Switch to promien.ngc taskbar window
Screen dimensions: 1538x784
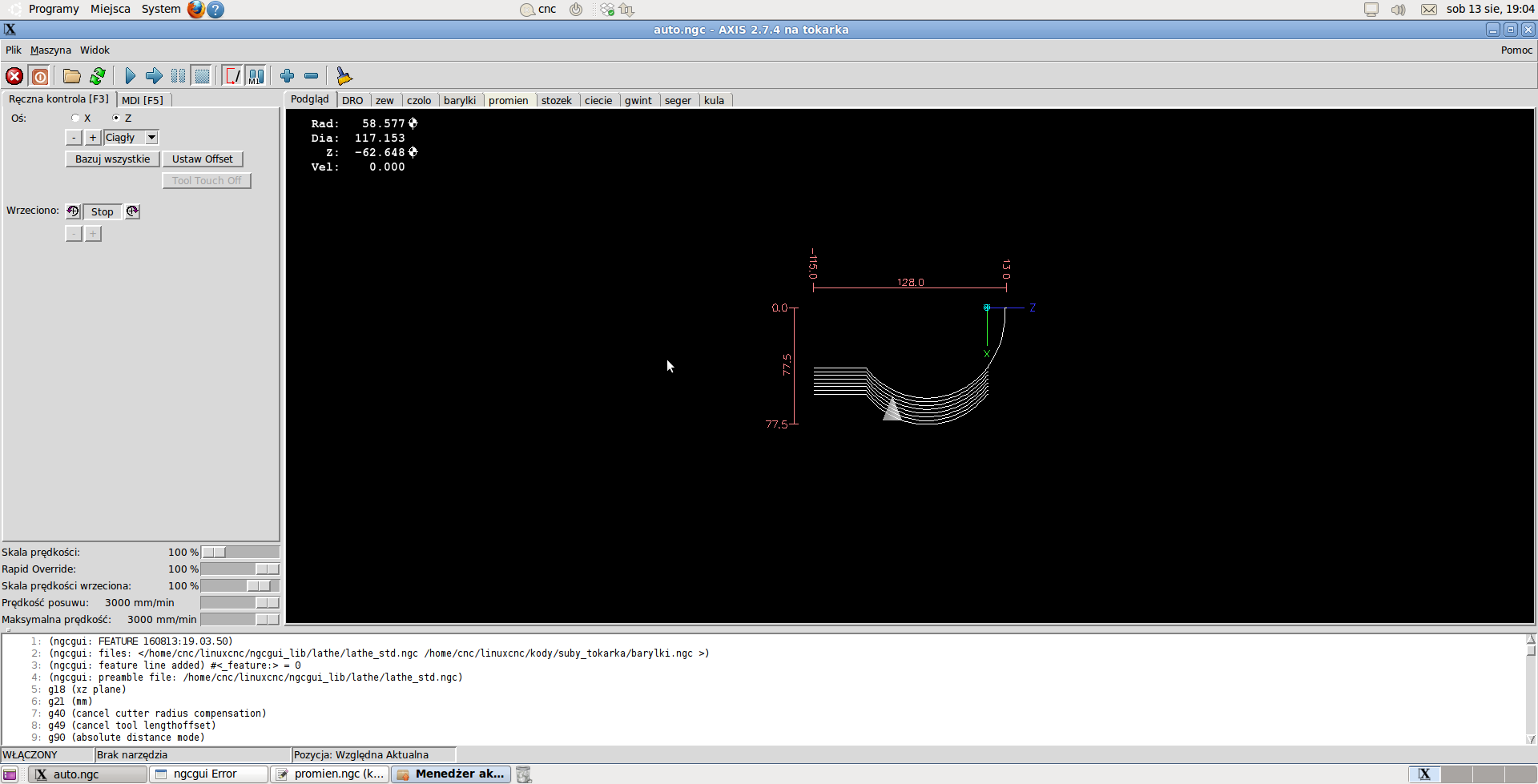tap(330, 774)
